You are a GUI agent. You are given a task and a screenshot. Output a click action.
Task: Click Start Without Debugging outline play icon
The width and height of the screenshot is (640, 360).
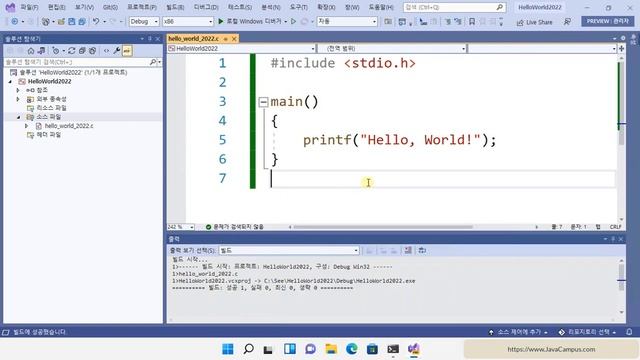click(x=293, y=21)
